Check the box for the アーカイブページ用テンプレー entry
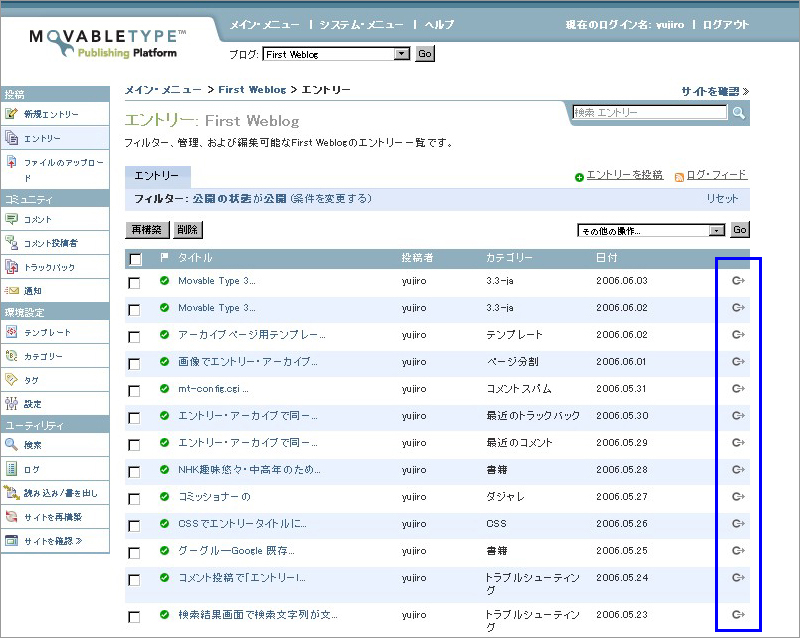Viewport: 800px width, 638px height. 134,337
